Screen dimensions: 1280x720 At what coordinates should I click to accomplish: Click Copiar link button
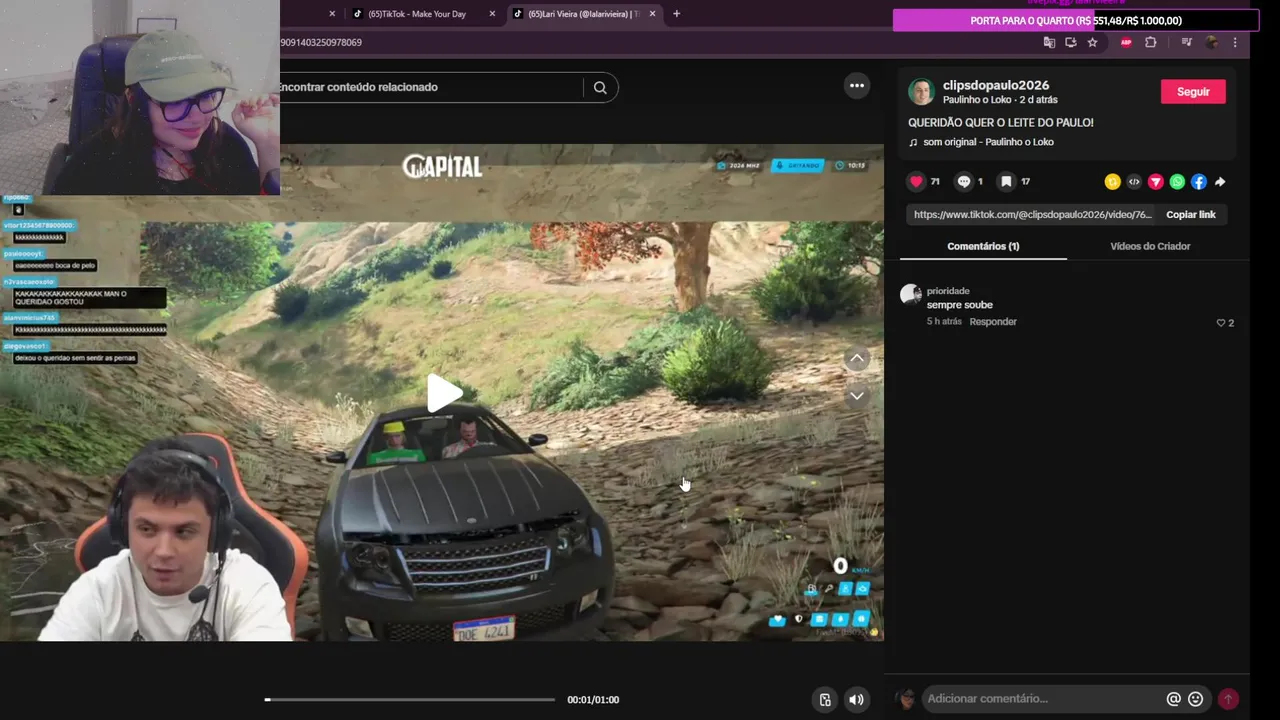click(x=1191, y=215)
